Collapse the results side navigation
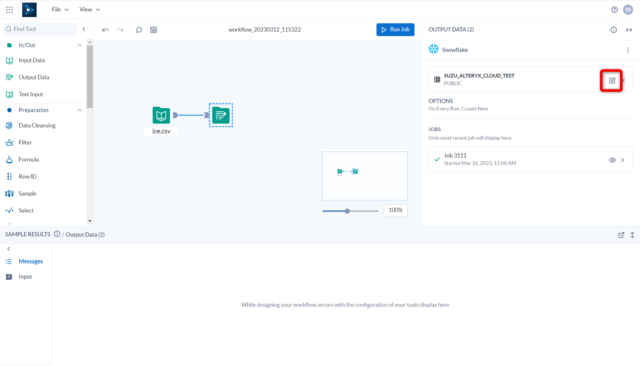Screen dimensions: 640x366 click(9, 249)
